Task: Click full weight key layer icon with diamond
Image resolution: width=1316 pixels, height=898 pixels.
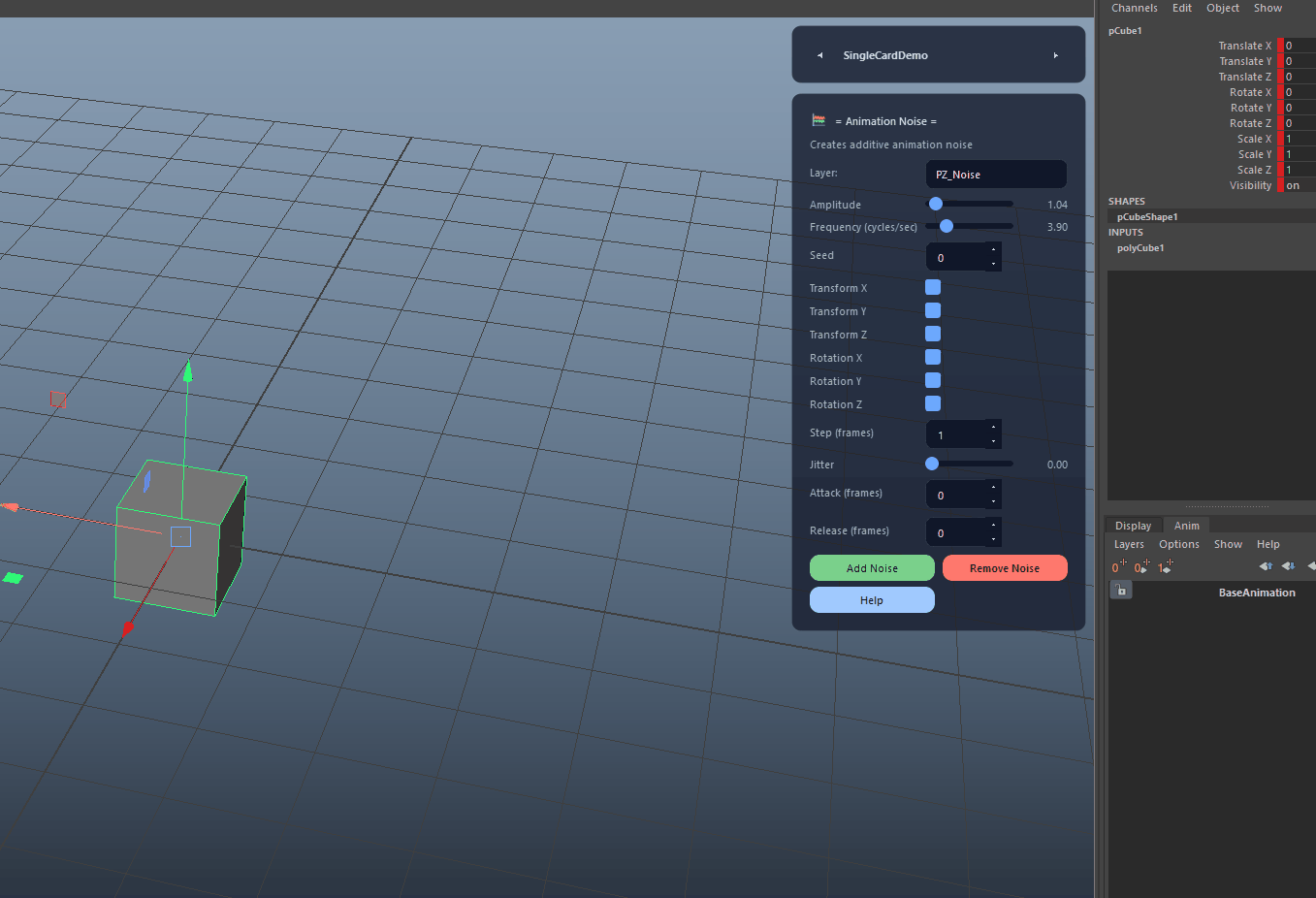Action: tap(1165, 566)
